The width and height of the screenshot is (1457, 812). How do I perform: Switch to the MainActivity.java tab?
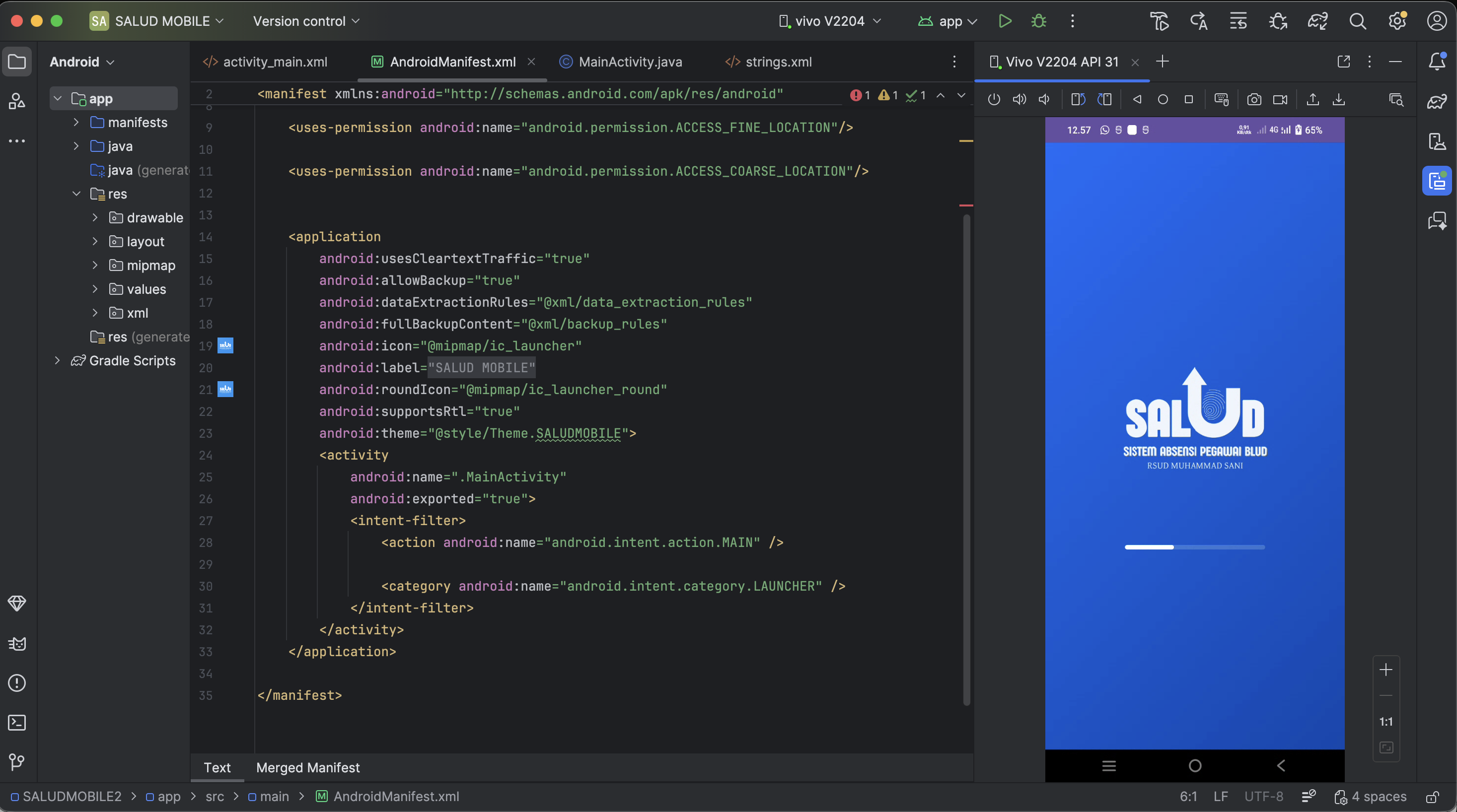(621, 62)
